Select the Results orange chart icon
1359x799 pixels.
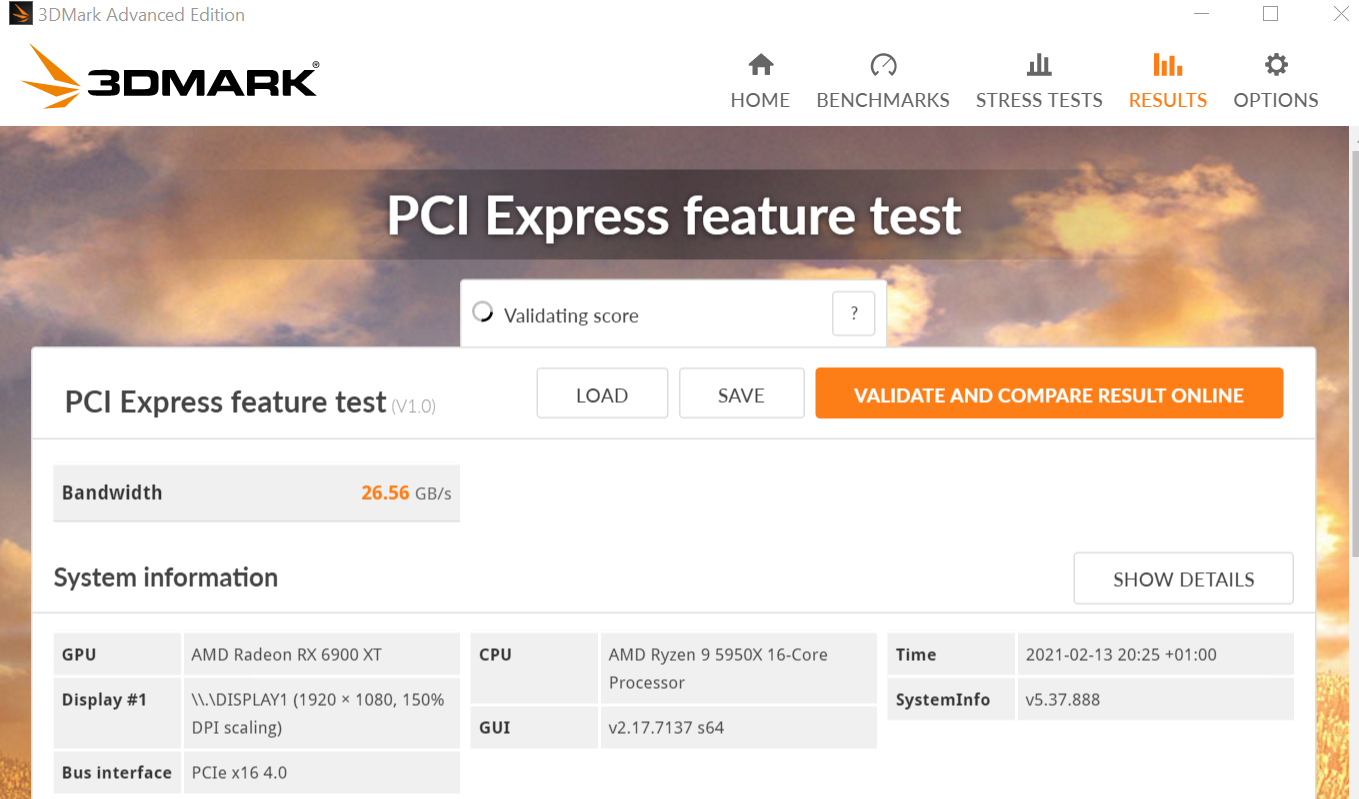tap(1167, 66)
